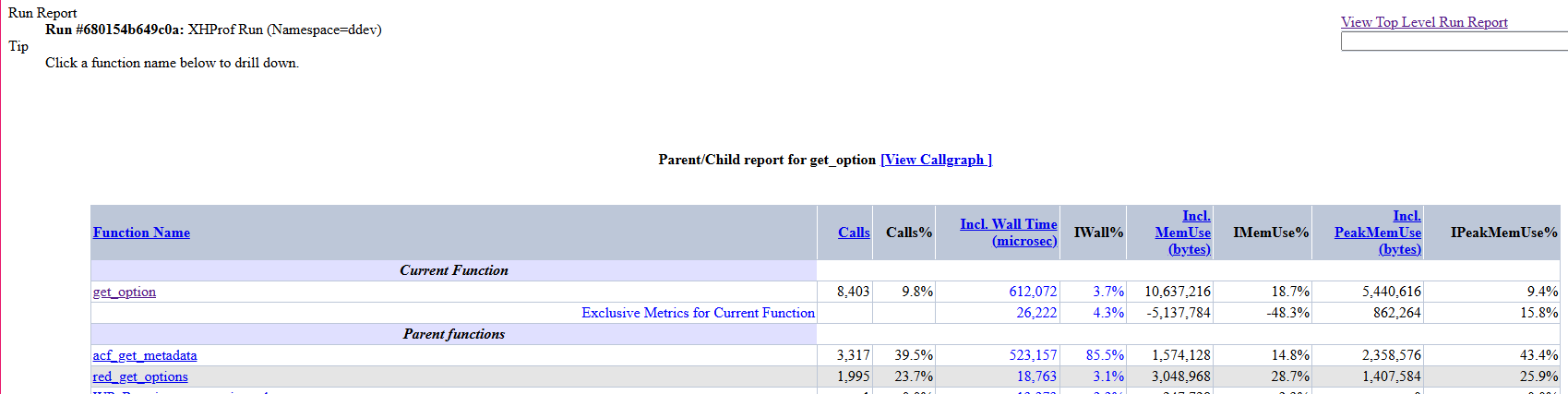Drill down into get_option function
Screen dimensions: 1568x394
coord(125,292)
